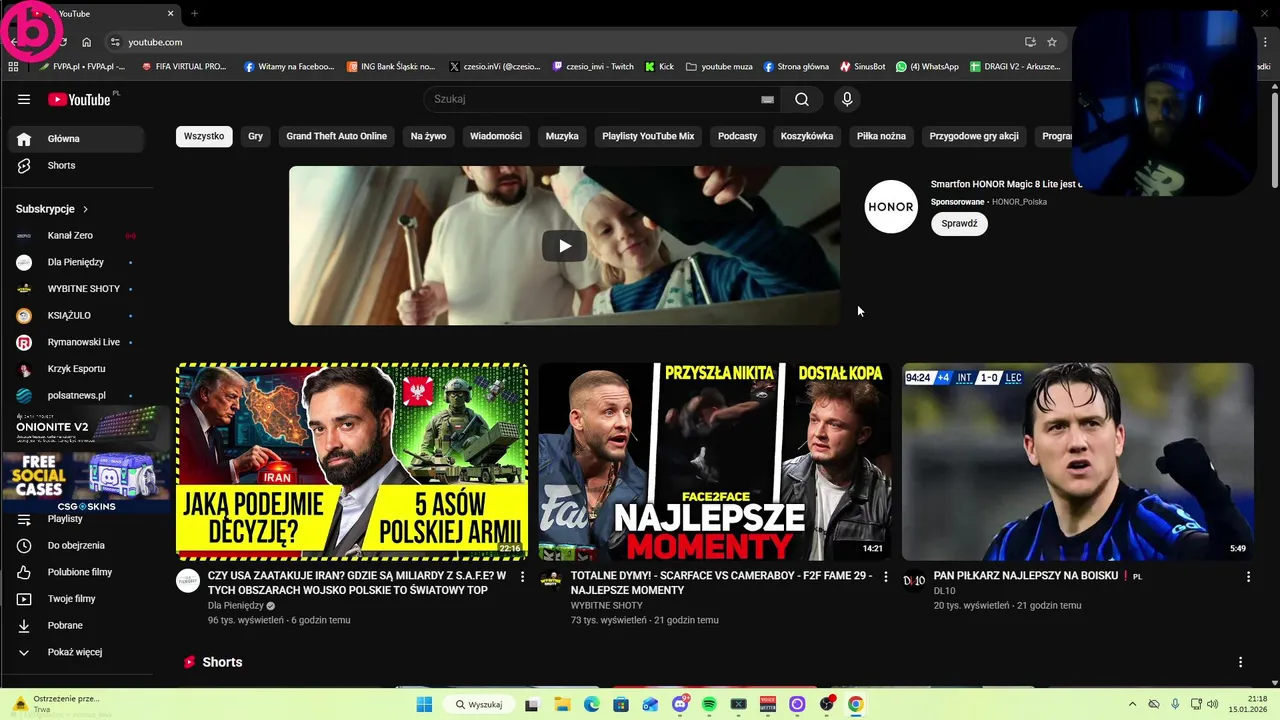Select the Muzyka chip
Image resolution: width=1280 pixels, height=720 pixels.
(562, 136)
